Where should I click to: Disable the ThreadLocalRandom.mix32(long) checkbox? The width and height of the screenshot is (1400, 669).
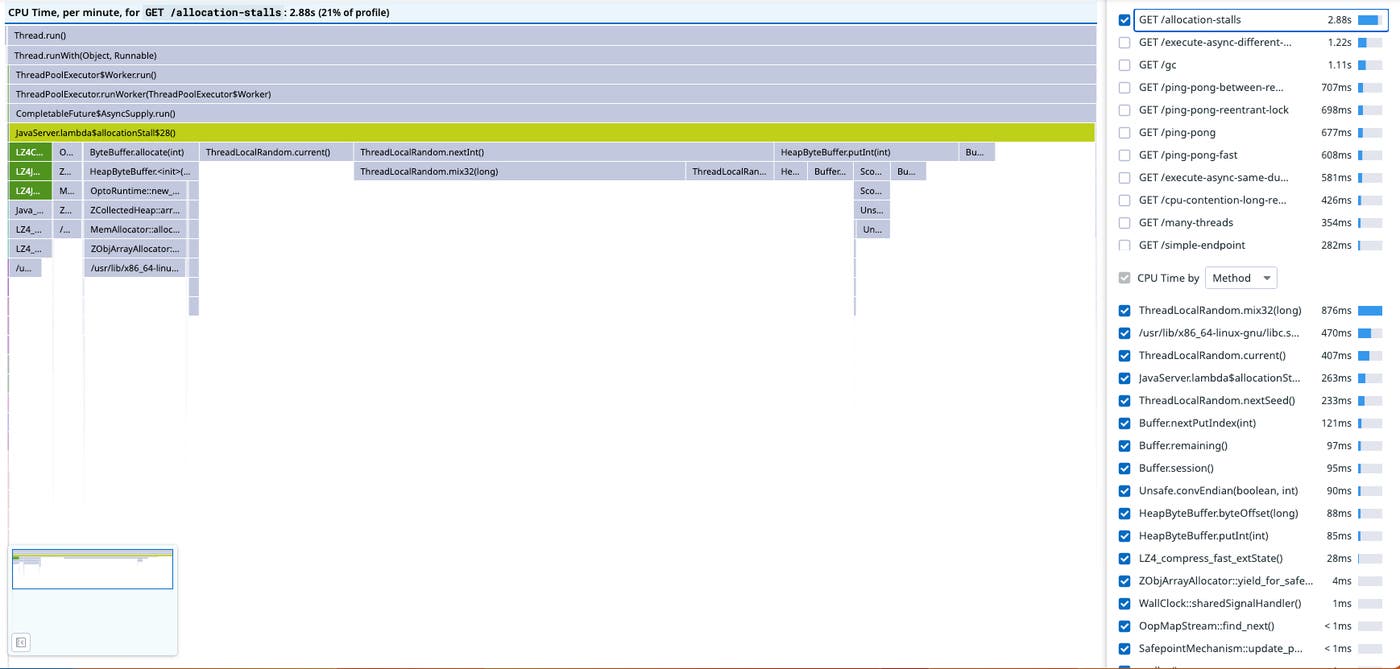1124,310
